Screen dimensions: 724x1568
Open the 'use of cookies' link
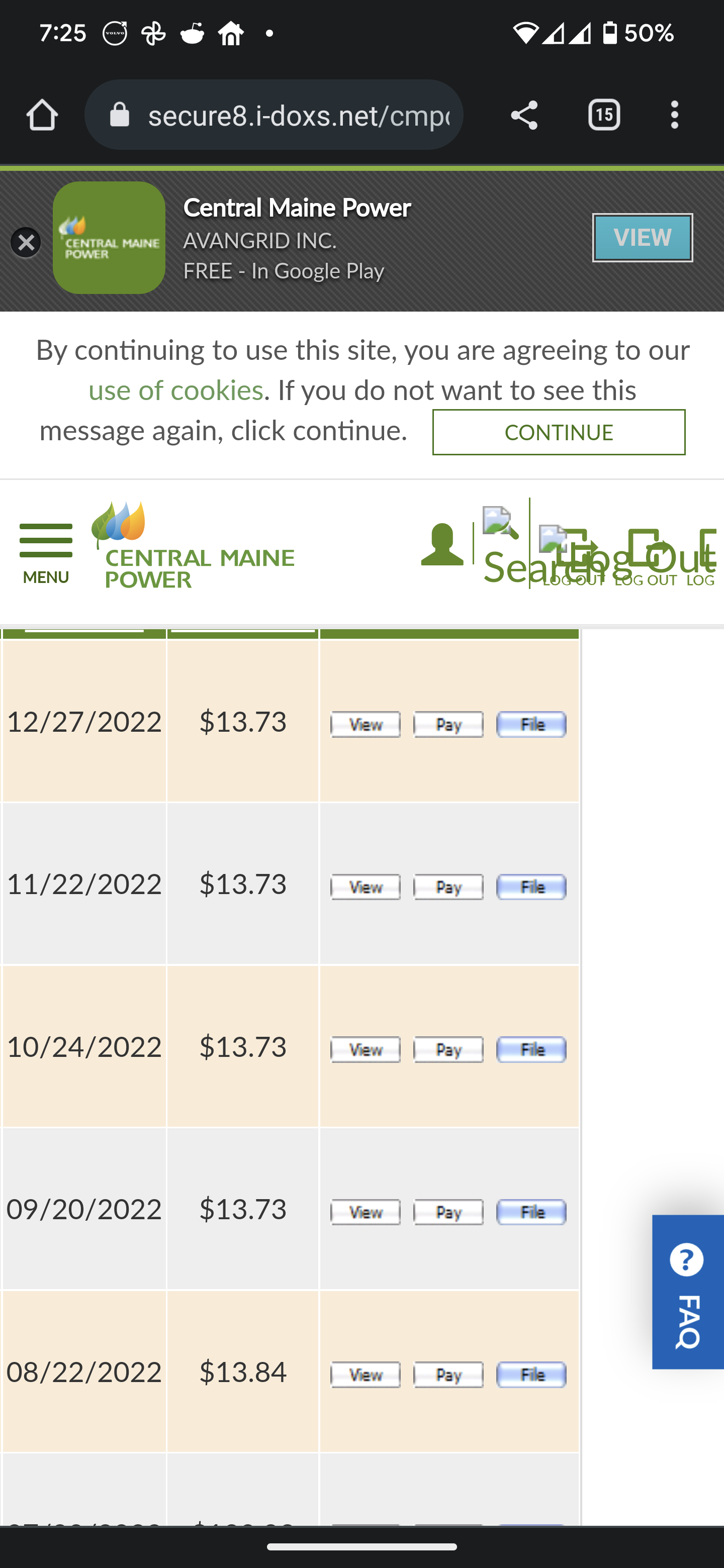[x=175, y=390]
